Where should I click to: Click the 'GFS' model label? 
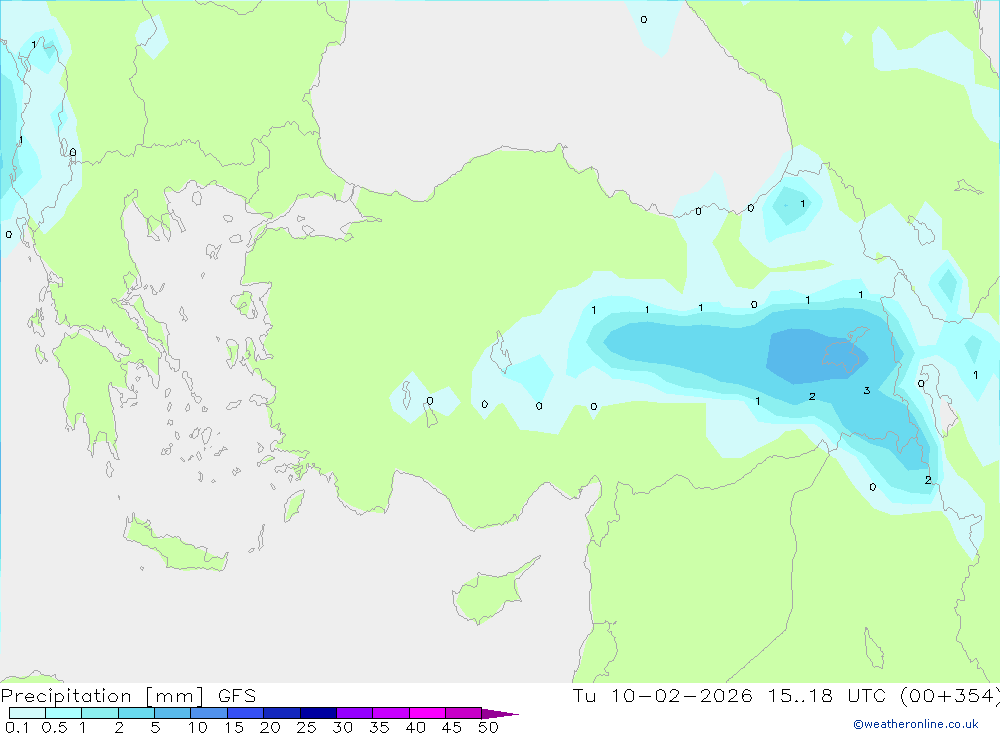point(237,696)
